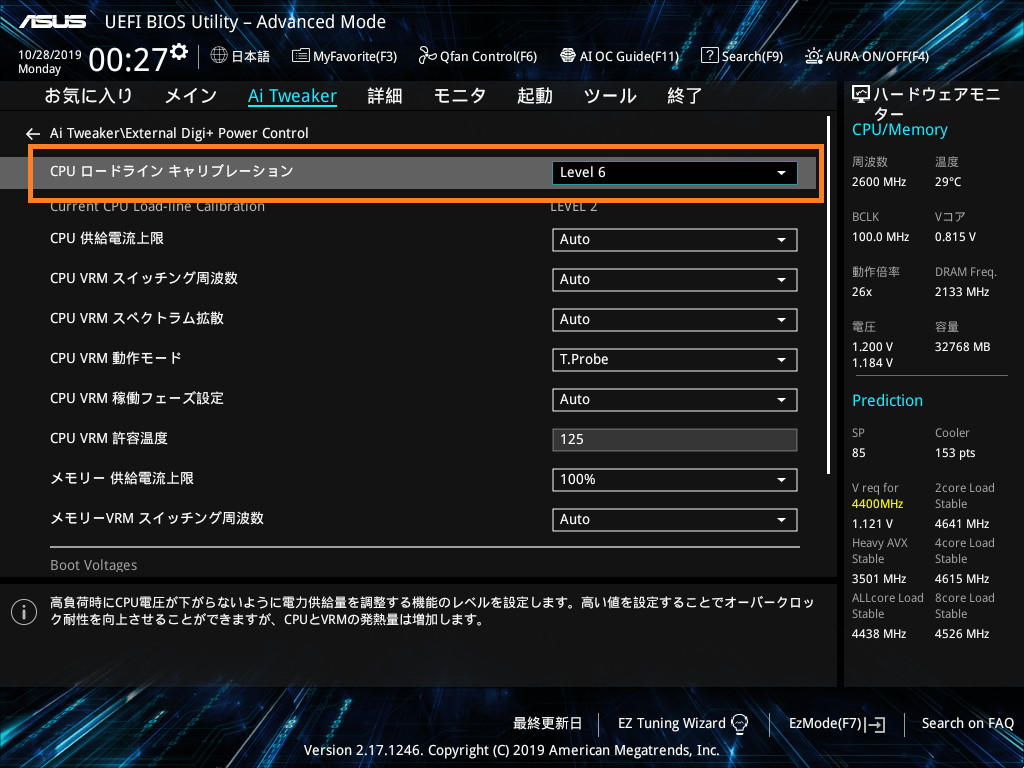Click the 2133 MHz DRAM Freq. value
The height and width of the screenshot is (768, 1024).
[x=962, y=292]
